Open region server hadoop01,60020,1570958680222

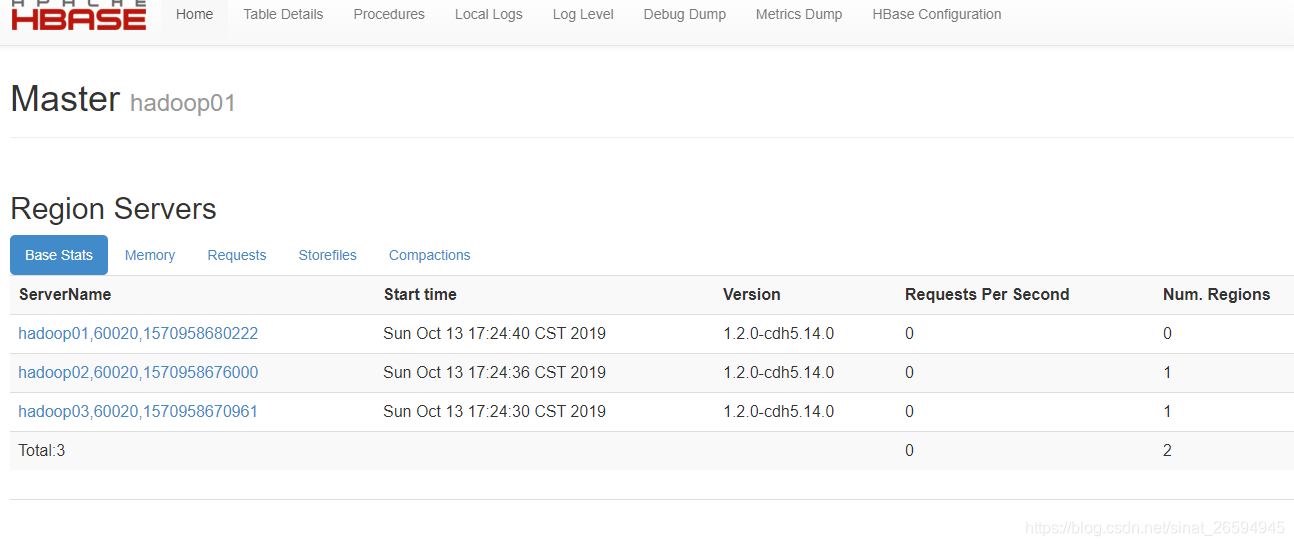pyautogui.click(x=138, y=333)
